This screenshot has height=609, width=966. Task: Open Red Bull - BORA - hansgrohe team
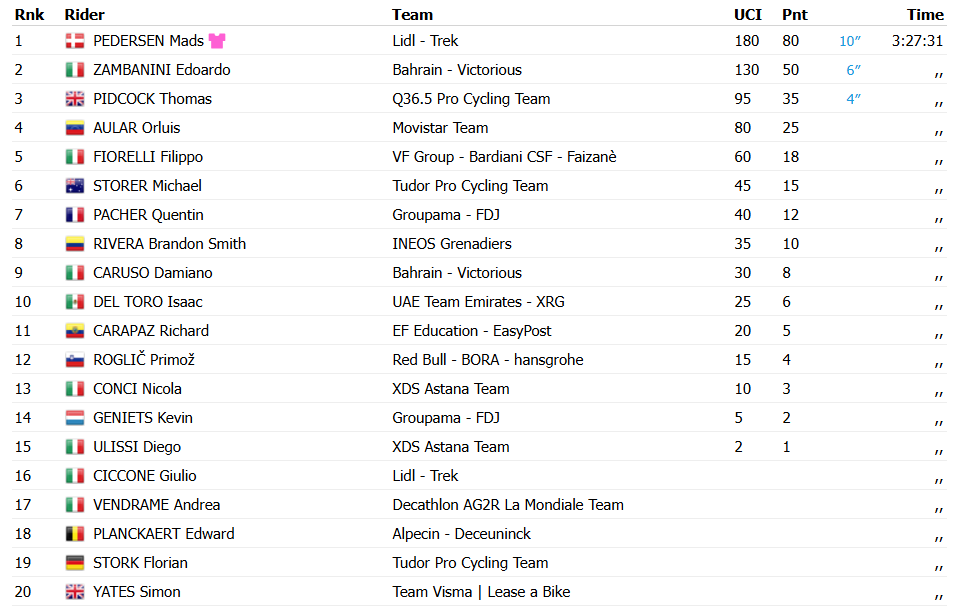488,360
